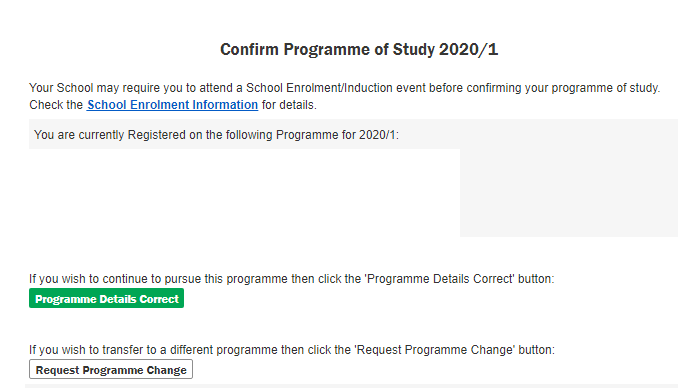Click the 'If you wish to continue' instruction
678x388 pixels.
[291, 279]
